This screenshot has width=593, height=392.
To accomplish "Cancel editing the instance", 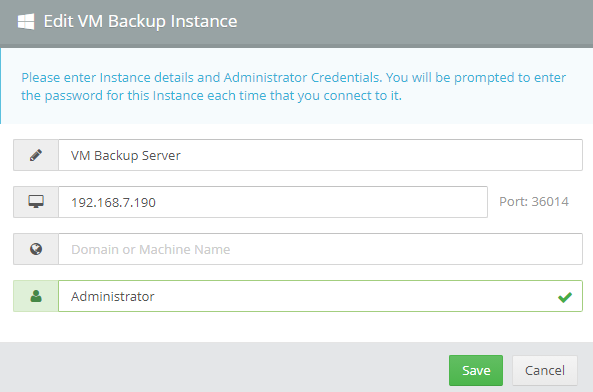I will (x=545, y=370).
